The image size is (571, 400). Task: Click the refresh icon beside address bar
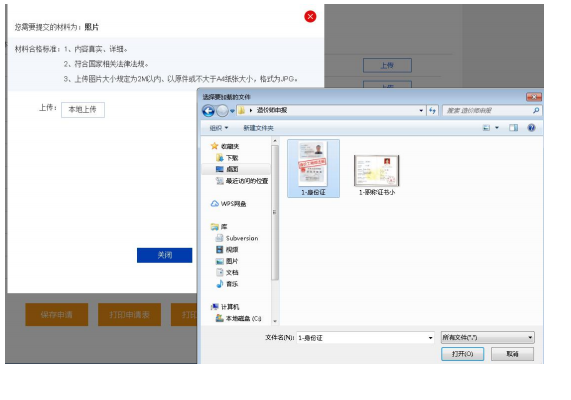(432, 110)
